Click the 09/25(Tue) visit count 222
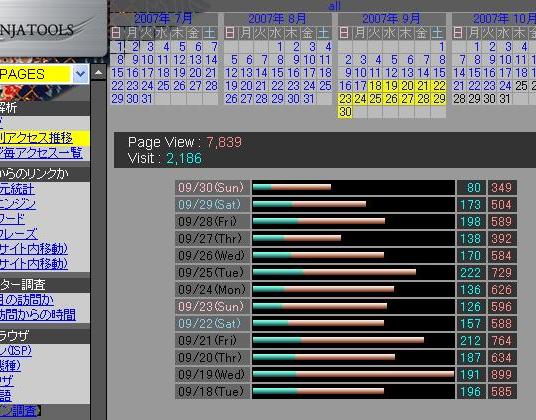The height and width of the screenshot is (420, 536). click(x=471, y=273)
